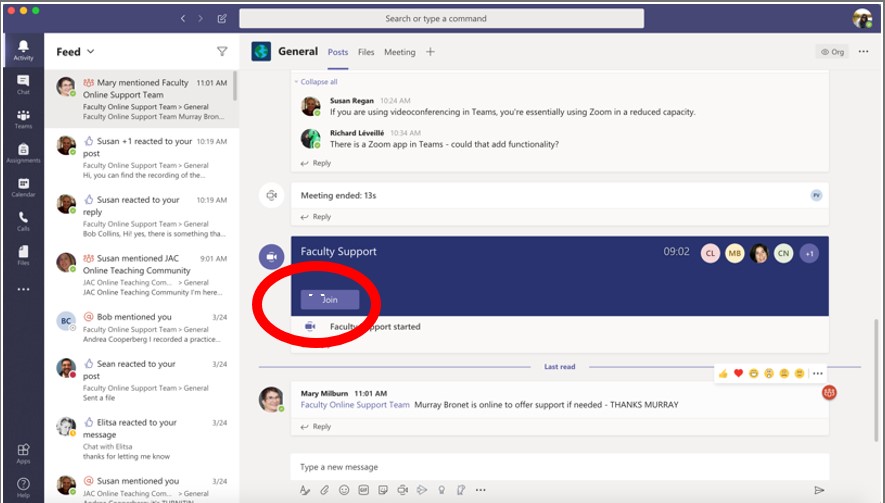The image size is (885, 503).
Task: Open Files from the left rail
Action: coord(23,255)
